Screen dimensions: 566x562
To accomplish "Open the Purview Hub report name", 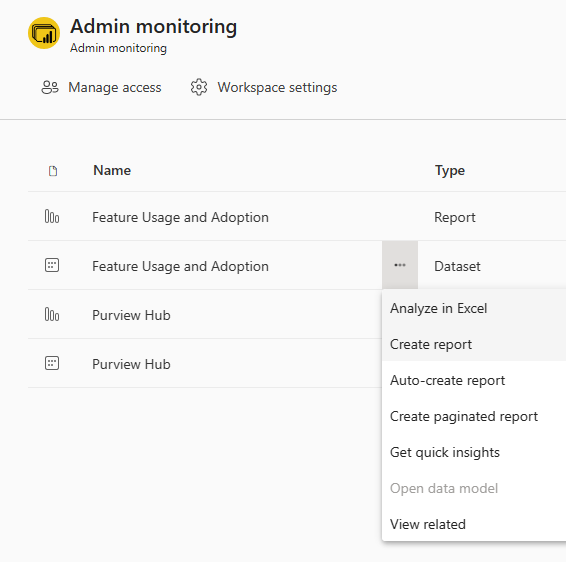I will coord(131,315).
